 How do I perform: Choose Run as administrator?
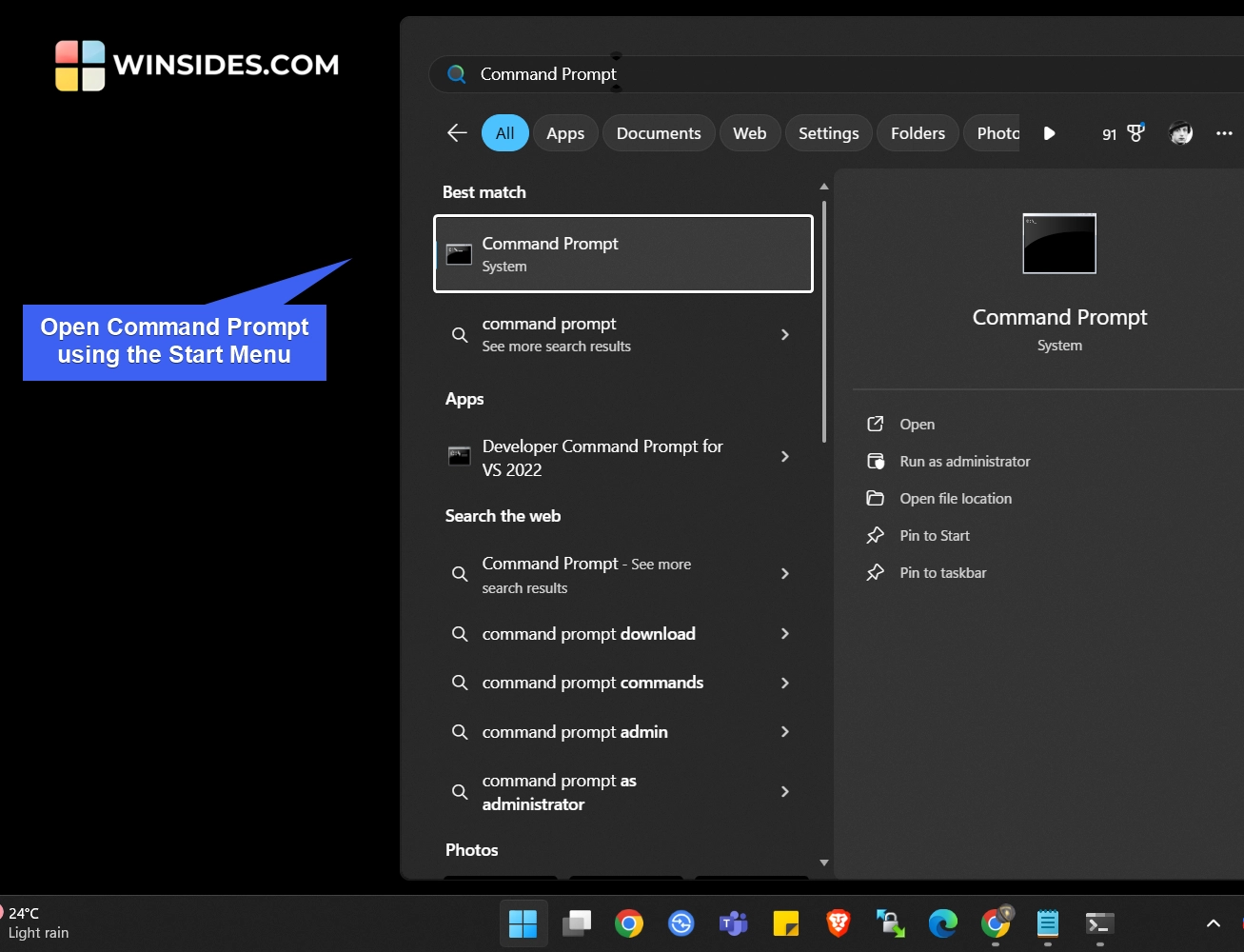(x=964, y=462)
